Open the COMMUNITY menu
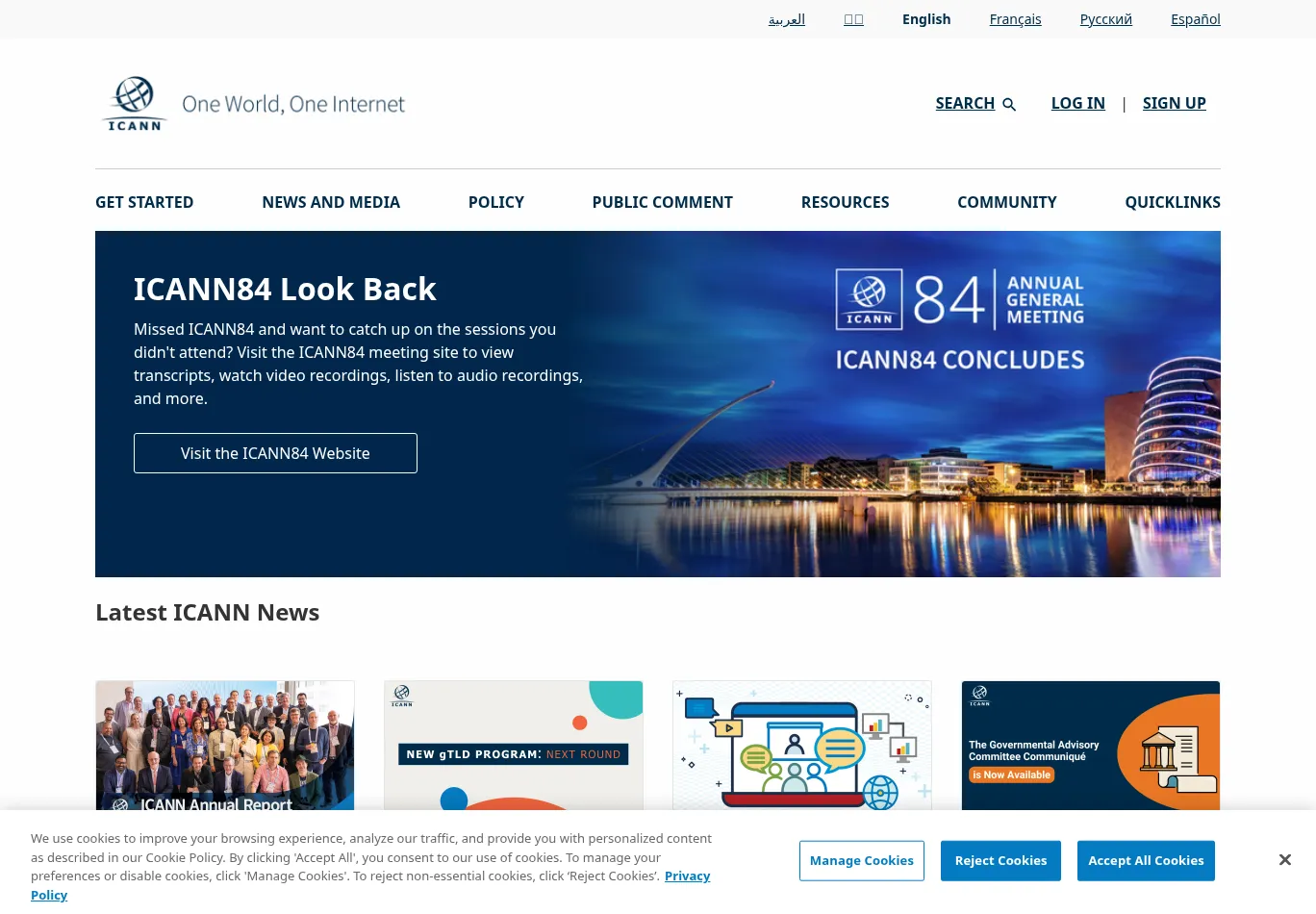The height and width of the screenshot is (914, 1316). coord(1006,202)
